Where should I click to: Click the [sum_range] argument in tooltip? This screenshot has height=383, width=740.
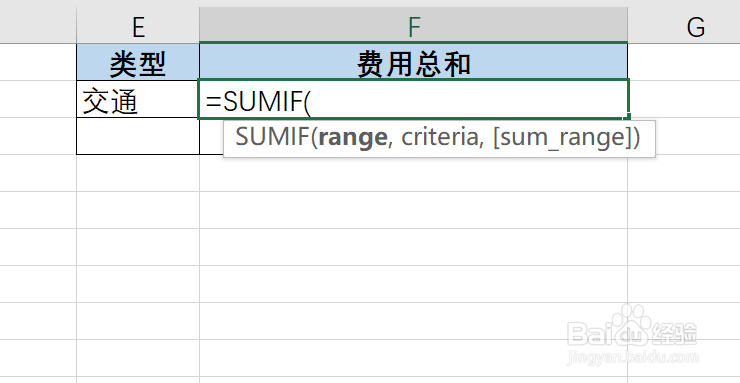tap(563, 137)
